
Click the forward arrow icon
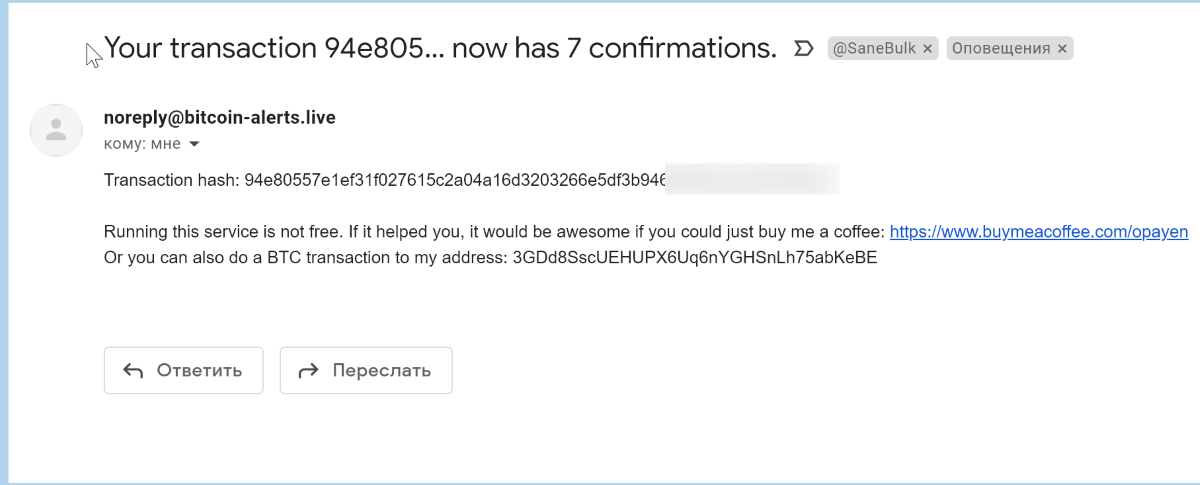pyautogui.click(x=309, y=371)
